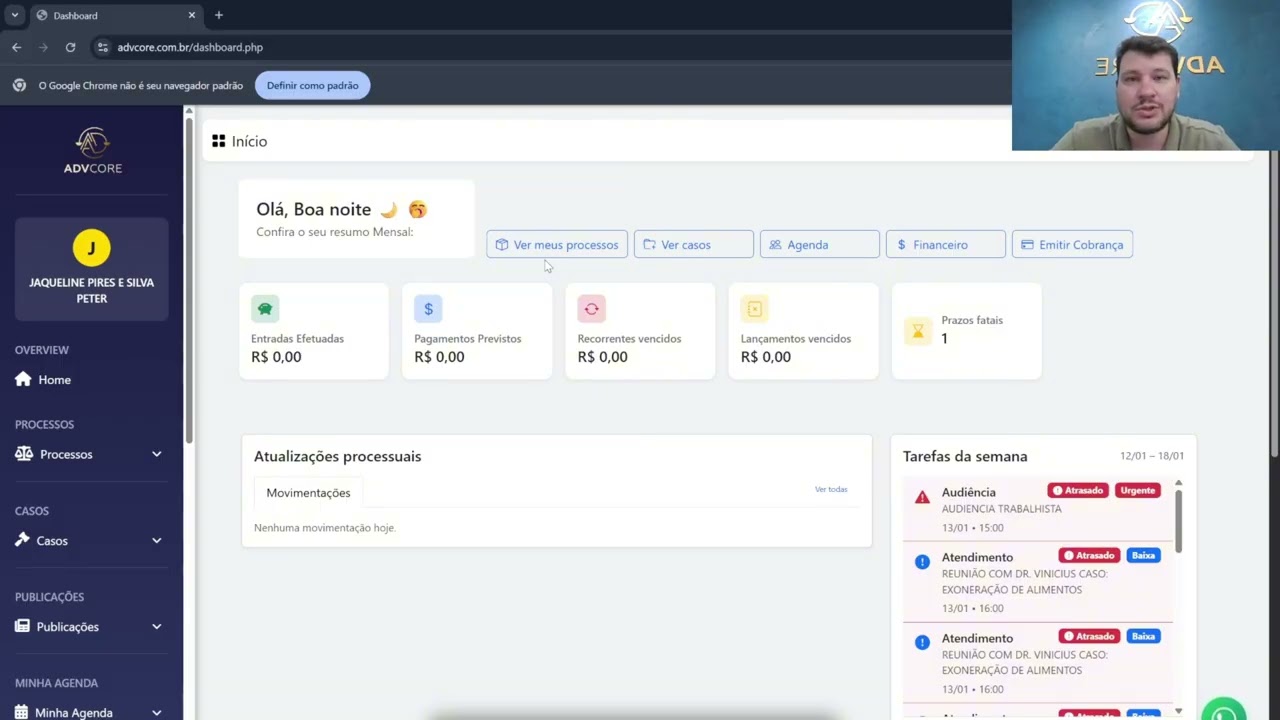Image resolution: width=1280 pixels, height=720 pixels.
Task: Click the yellow J user avatar
Action: [x=92, y=248]
